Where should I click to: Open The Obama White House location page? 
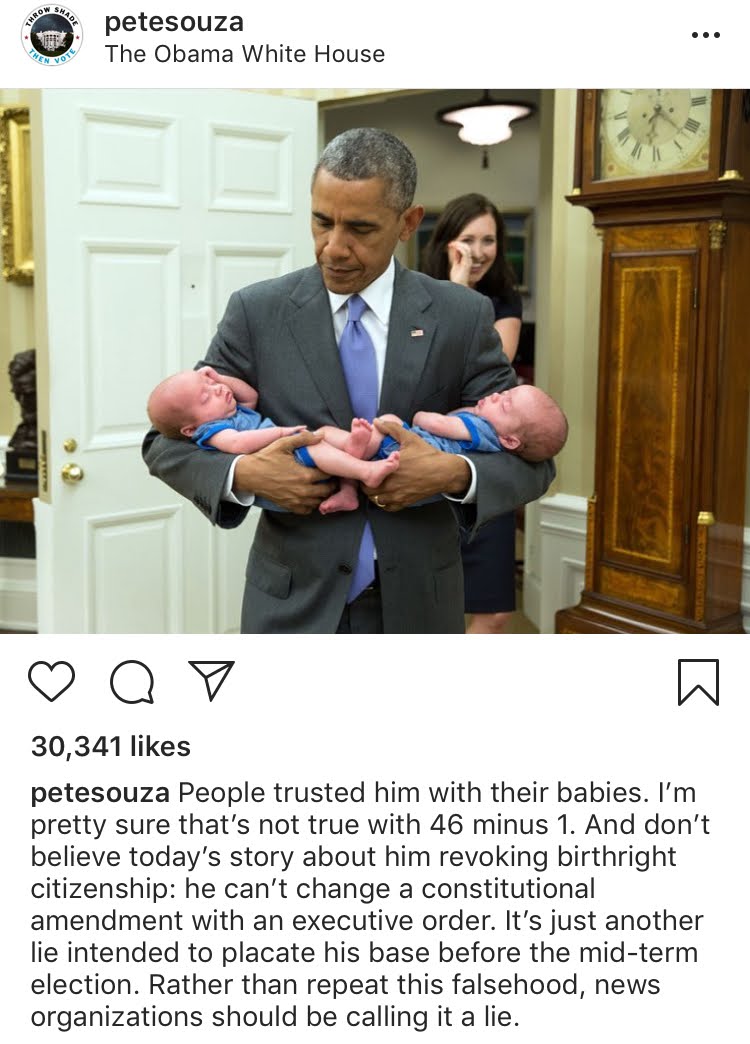click(x=245, y=54)
